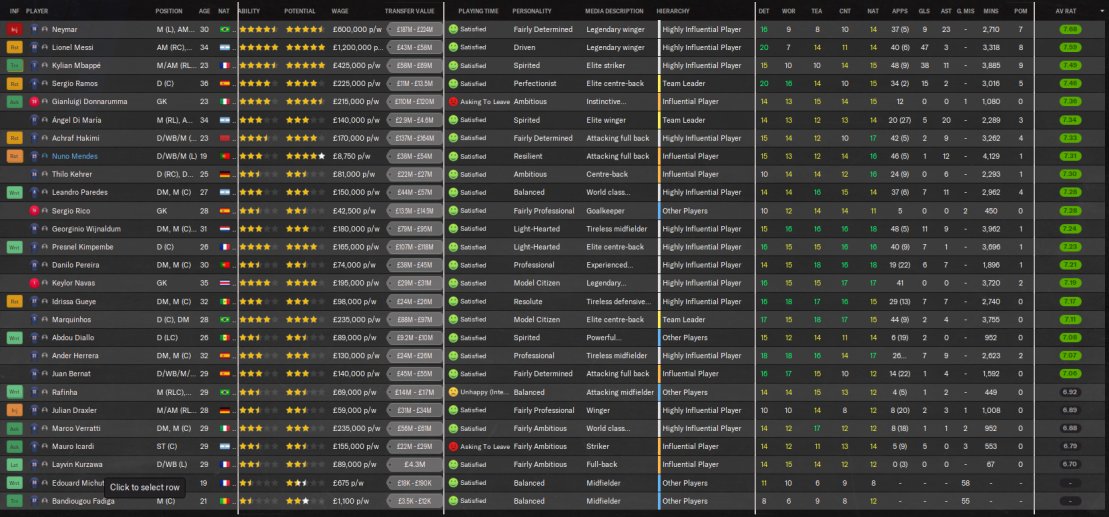The height and width of the screenshot is (517, 1109).
Task: Click Leandro Paredes' green Wnt status badge
Action: pos(14,192)
